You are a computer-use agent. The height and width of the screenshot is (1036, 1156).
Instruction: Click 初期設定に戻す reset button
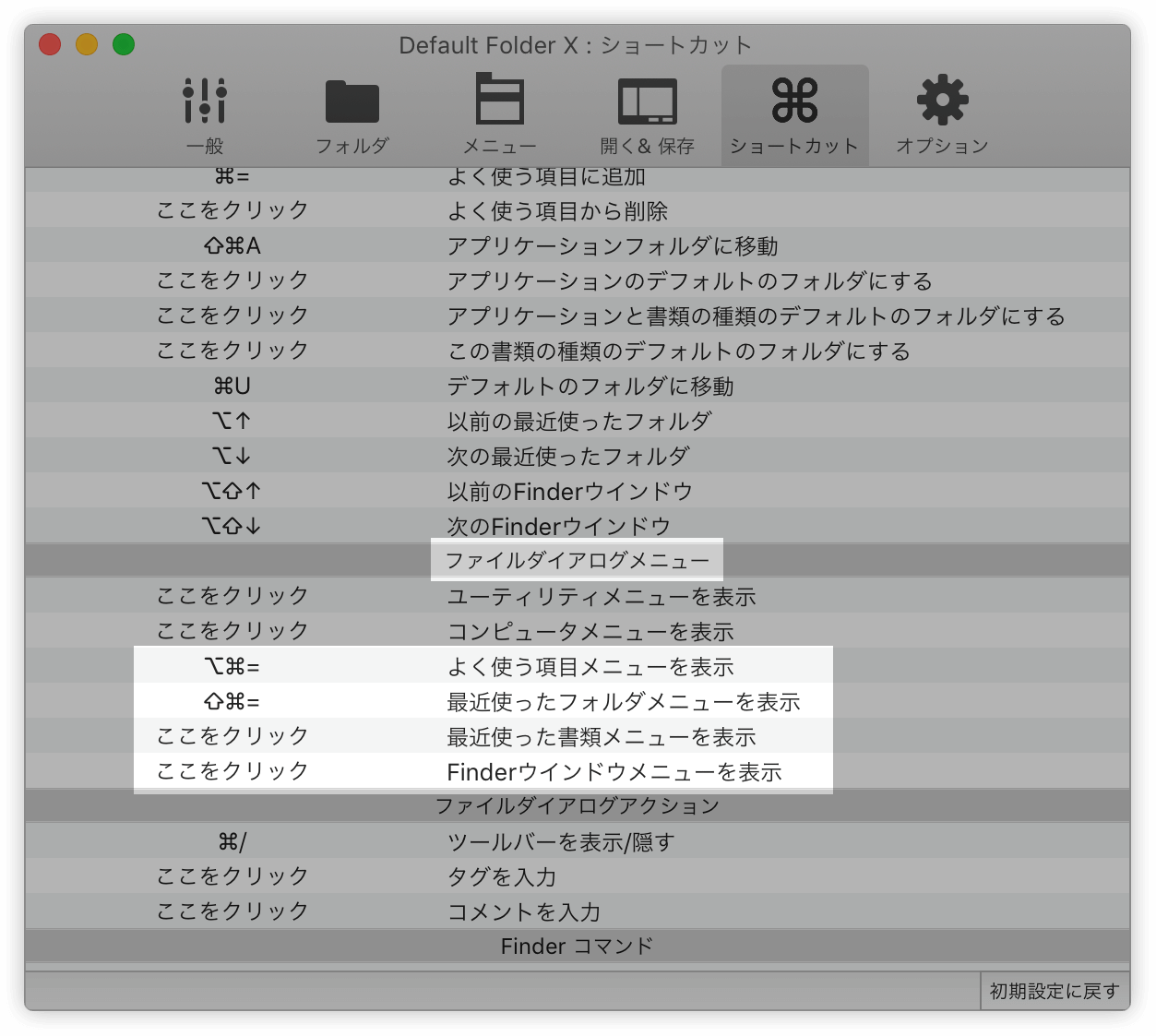1055,991
